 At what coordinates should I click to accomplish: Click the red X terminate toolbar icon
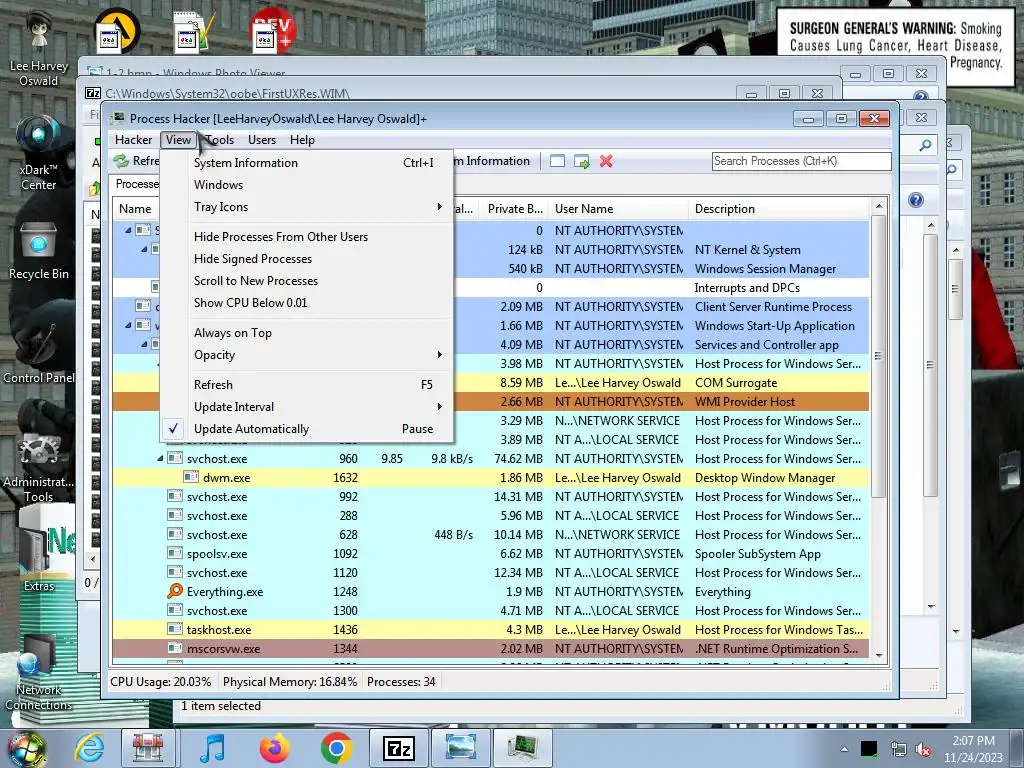pos(606,161)
